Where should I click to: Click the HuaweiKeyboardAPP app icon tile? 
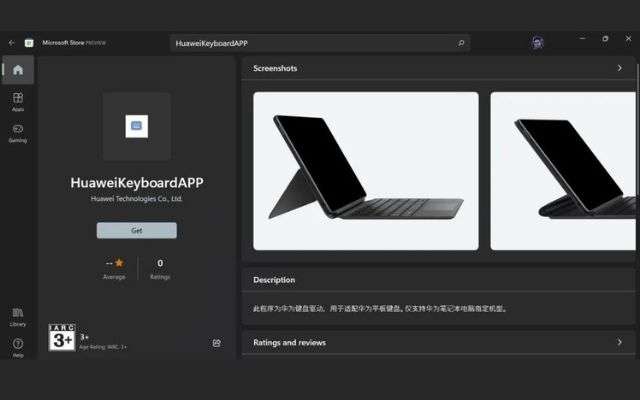coord(137,126)
